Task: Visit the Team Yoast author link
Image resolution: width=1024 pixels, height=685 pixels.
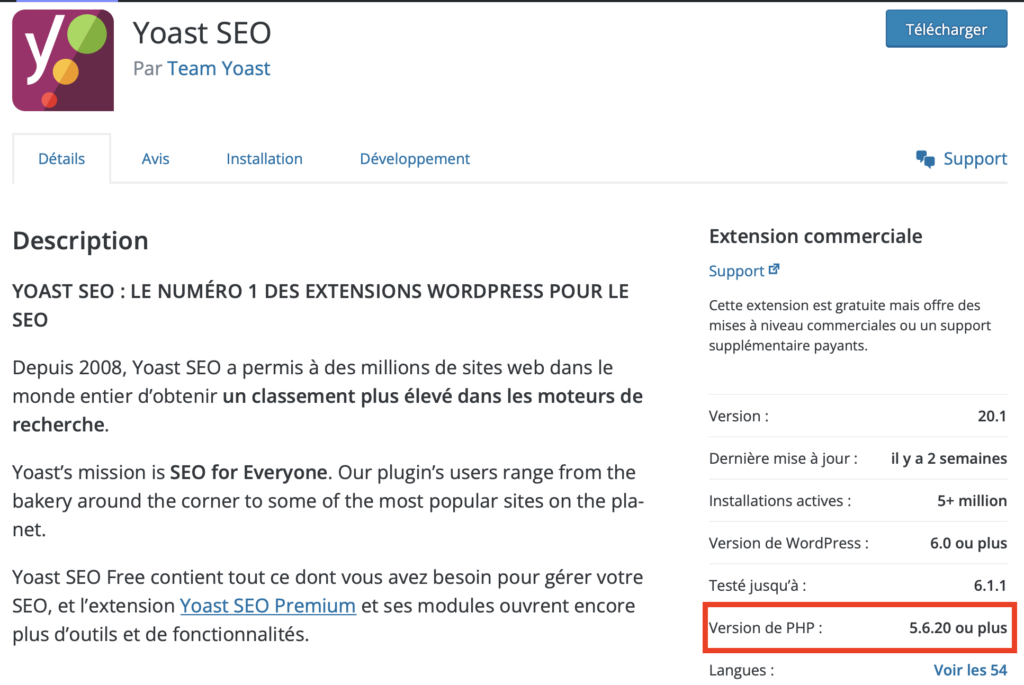Action: pyautogui.click(x=218, y=69)
